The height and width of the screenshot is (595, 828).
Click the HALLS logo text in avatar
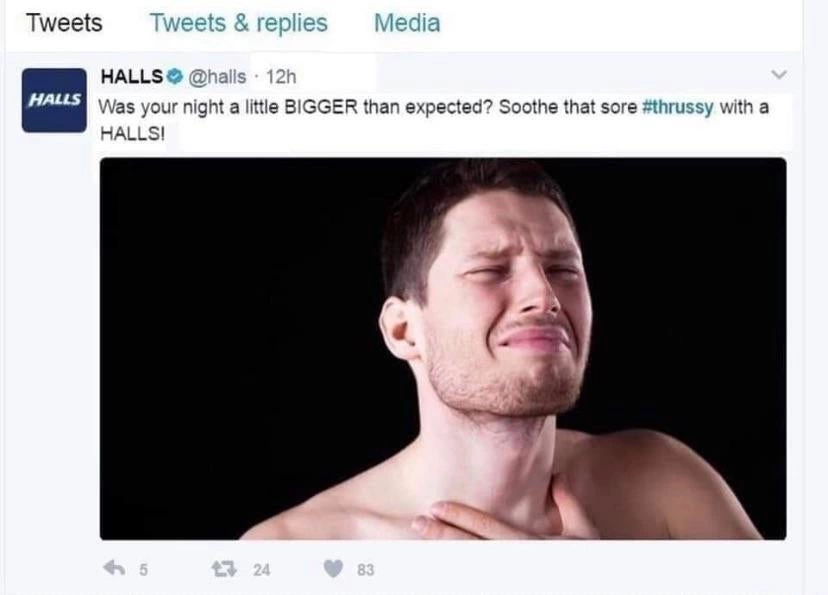[x=54, y=99]
